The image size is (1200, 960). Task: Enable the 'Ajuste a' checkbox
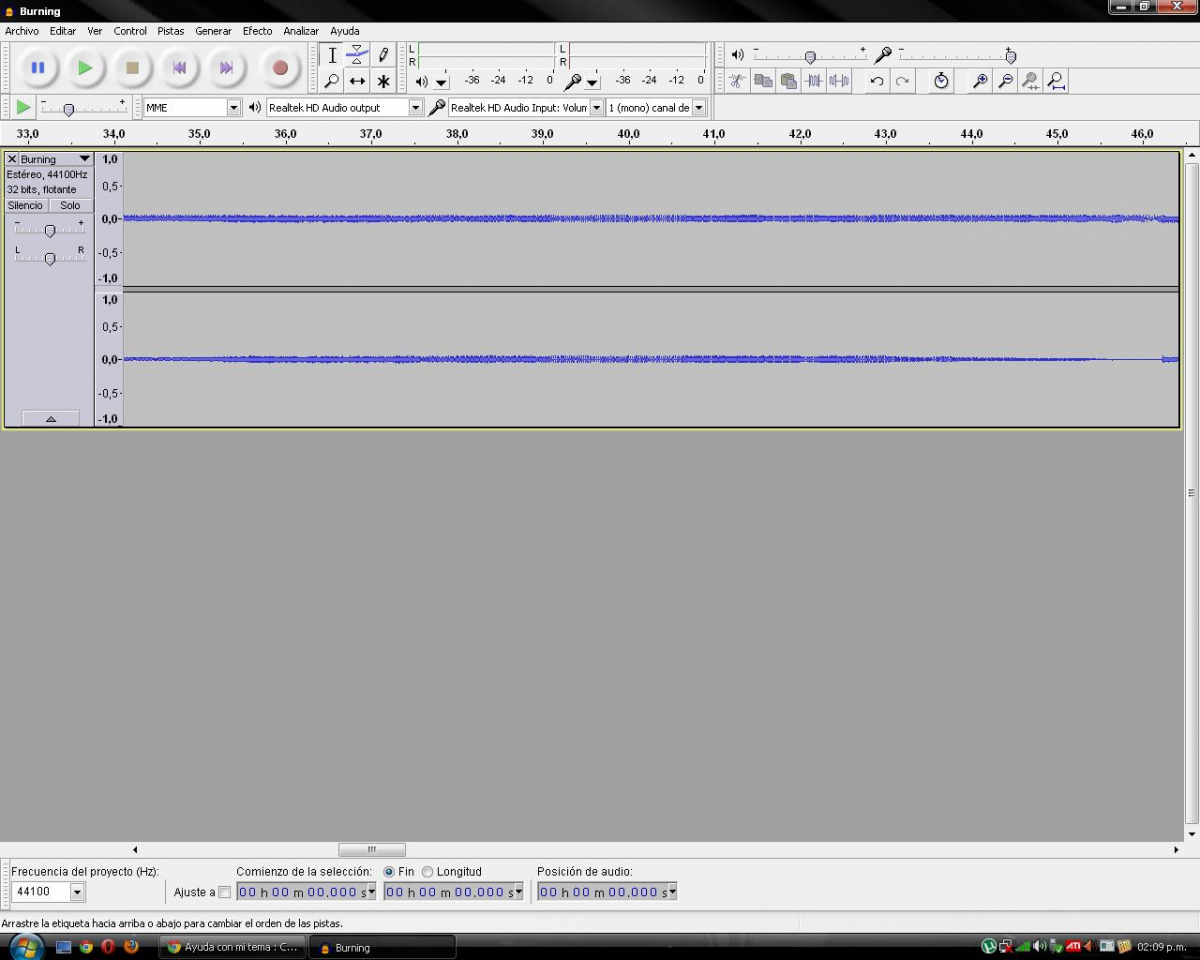pyautogui.click(x=224, y=892)
